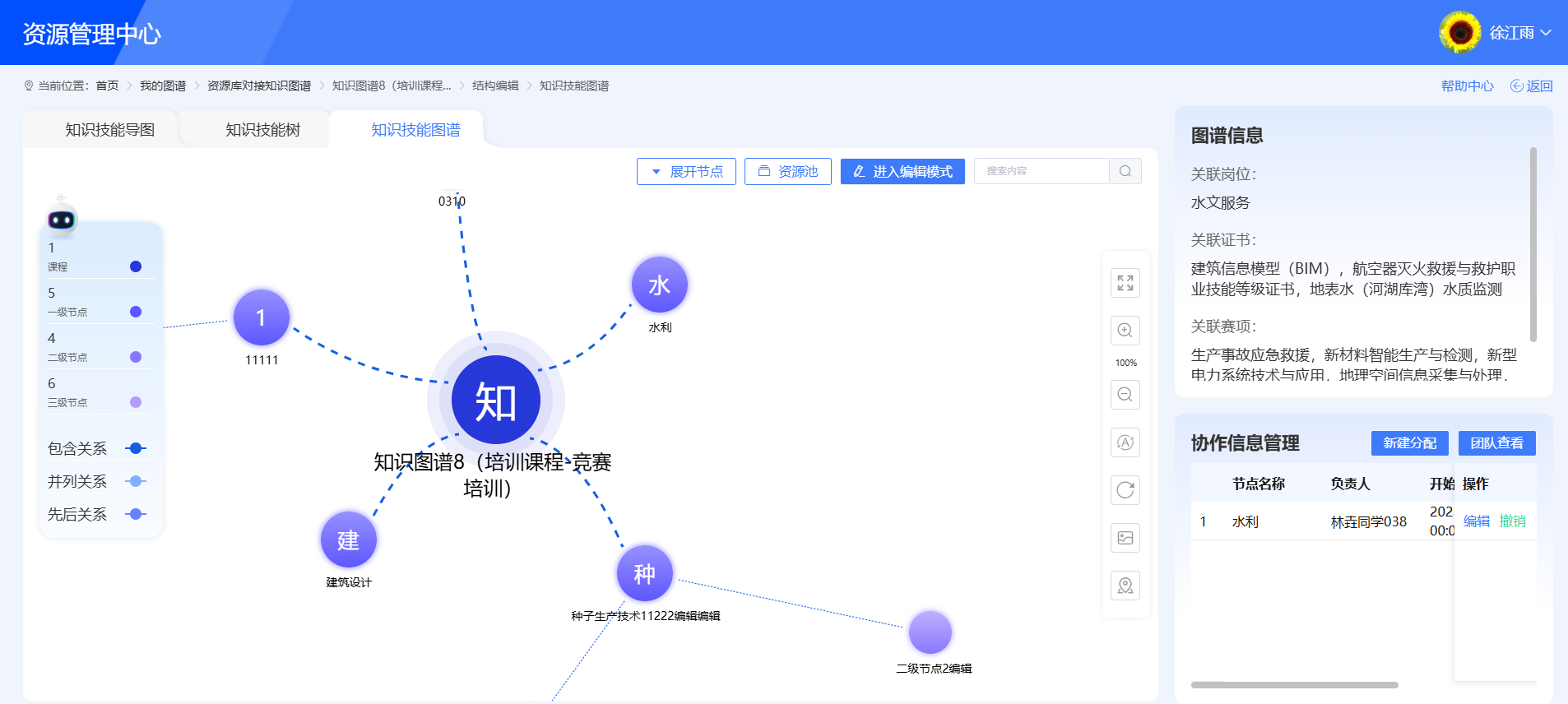The width and height of the screenshot is (1568, 704).
Task: Click the auto layout icon
Action: click(1125, 442)
